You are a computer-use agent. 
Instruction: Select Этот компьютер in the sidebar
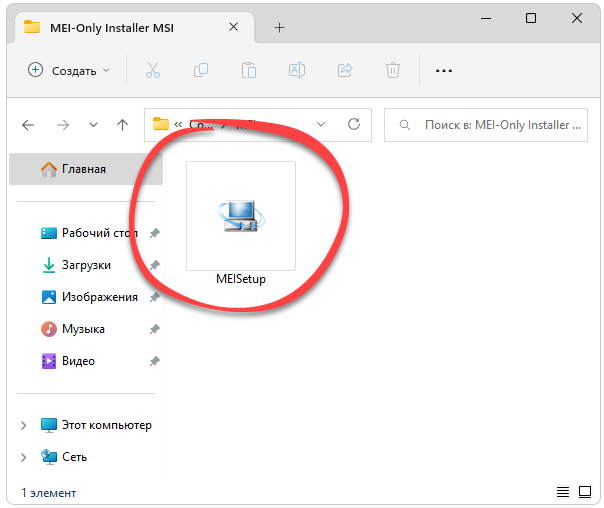click(x=96, y=425)
